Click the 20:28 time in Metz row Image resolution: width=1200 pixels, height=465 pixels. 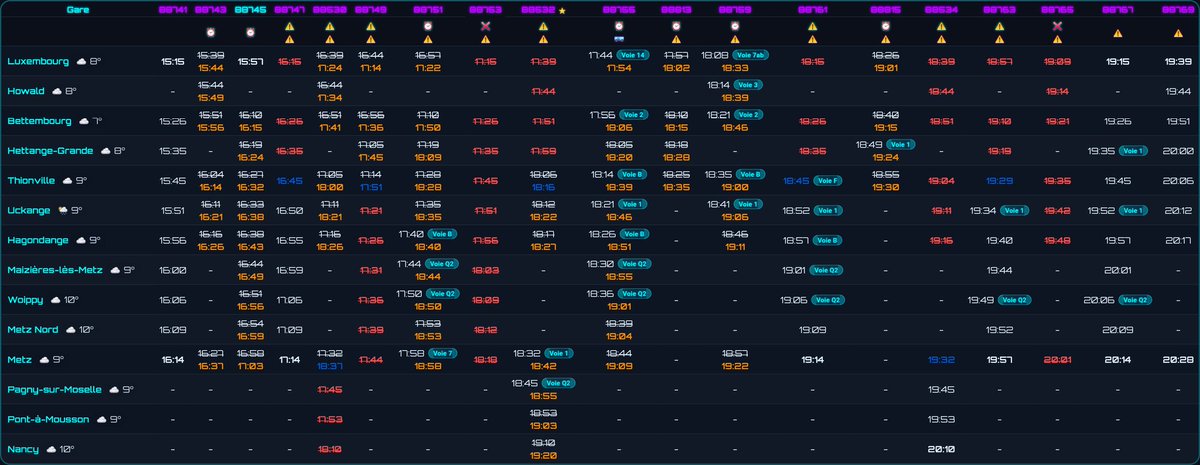pyautogui.click(x=1179, y=360)
